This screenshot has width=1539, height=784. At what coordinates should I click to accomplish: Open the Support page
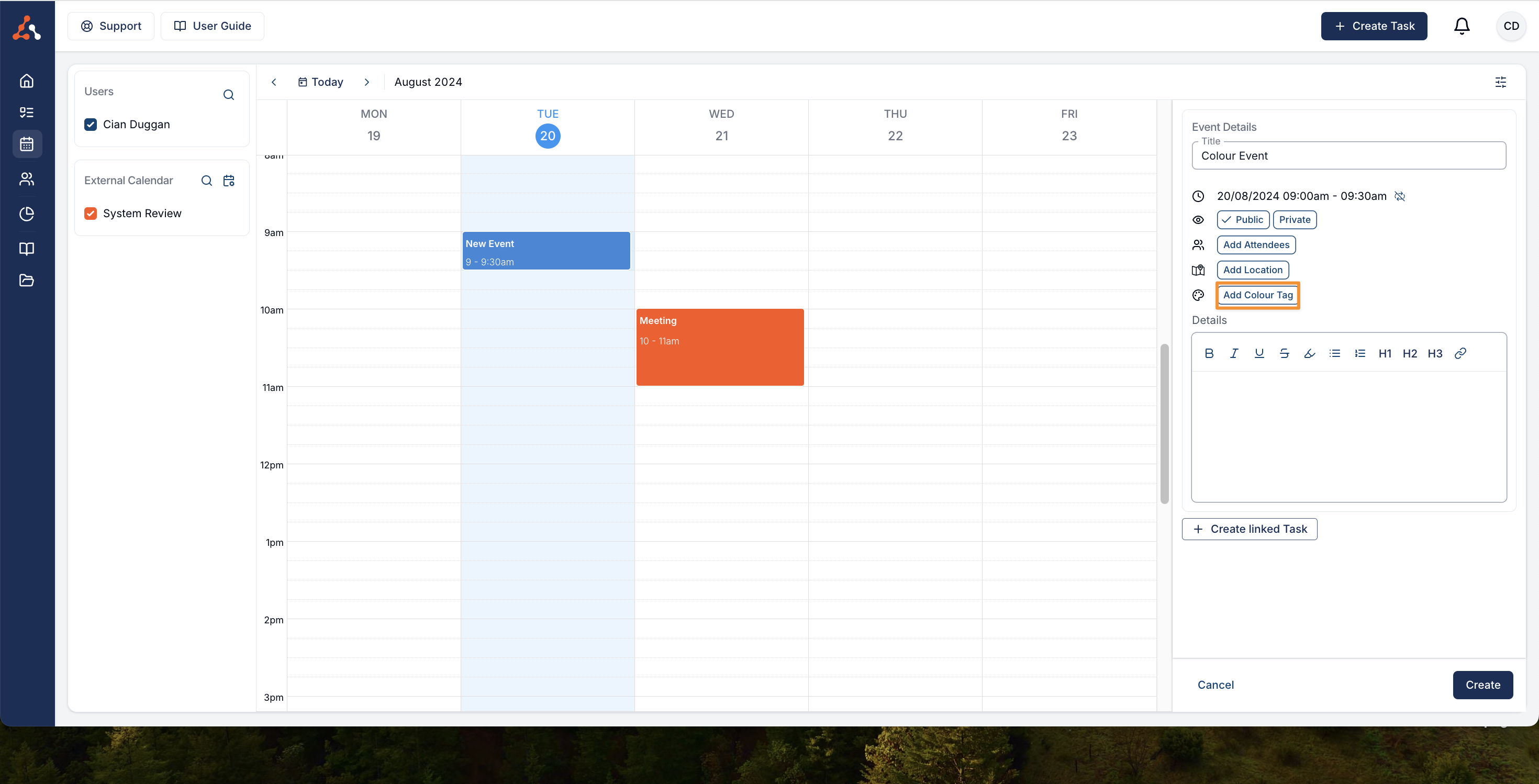point(111,26)
